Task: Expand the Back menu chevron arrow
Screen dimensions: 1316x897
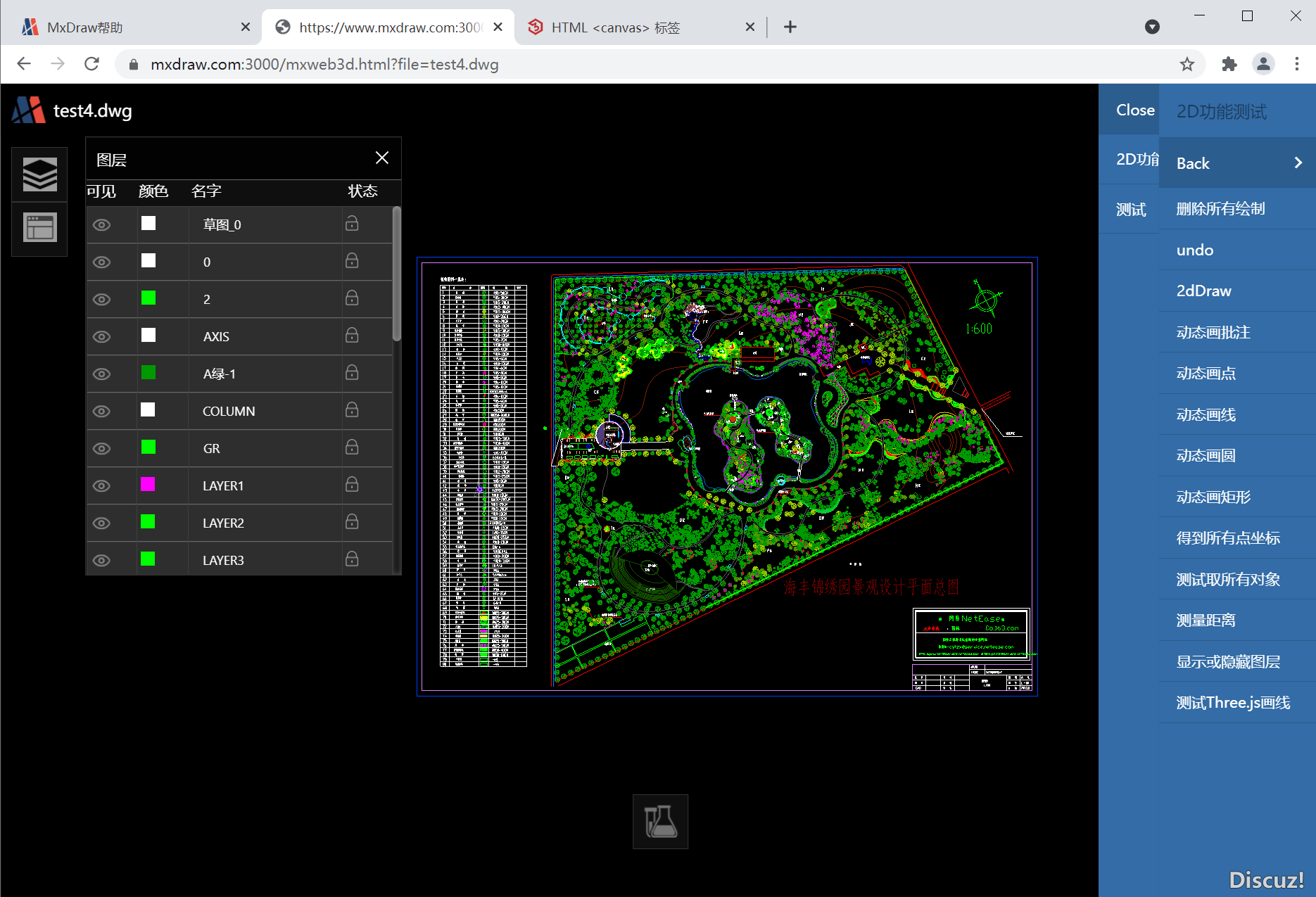Action: click(x=1298, y=163)
